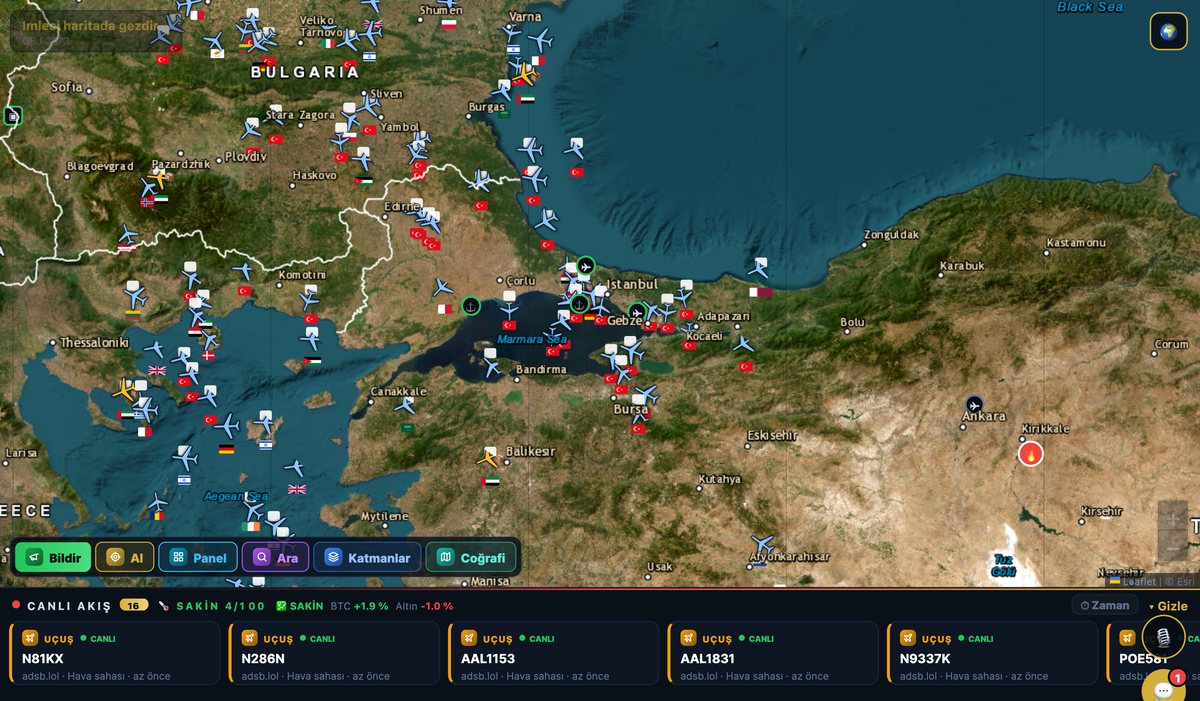Screen dimensions: 1200x701
Task: Click the Uçuş icon on AAL1831 card
Action: coord(690,638)
